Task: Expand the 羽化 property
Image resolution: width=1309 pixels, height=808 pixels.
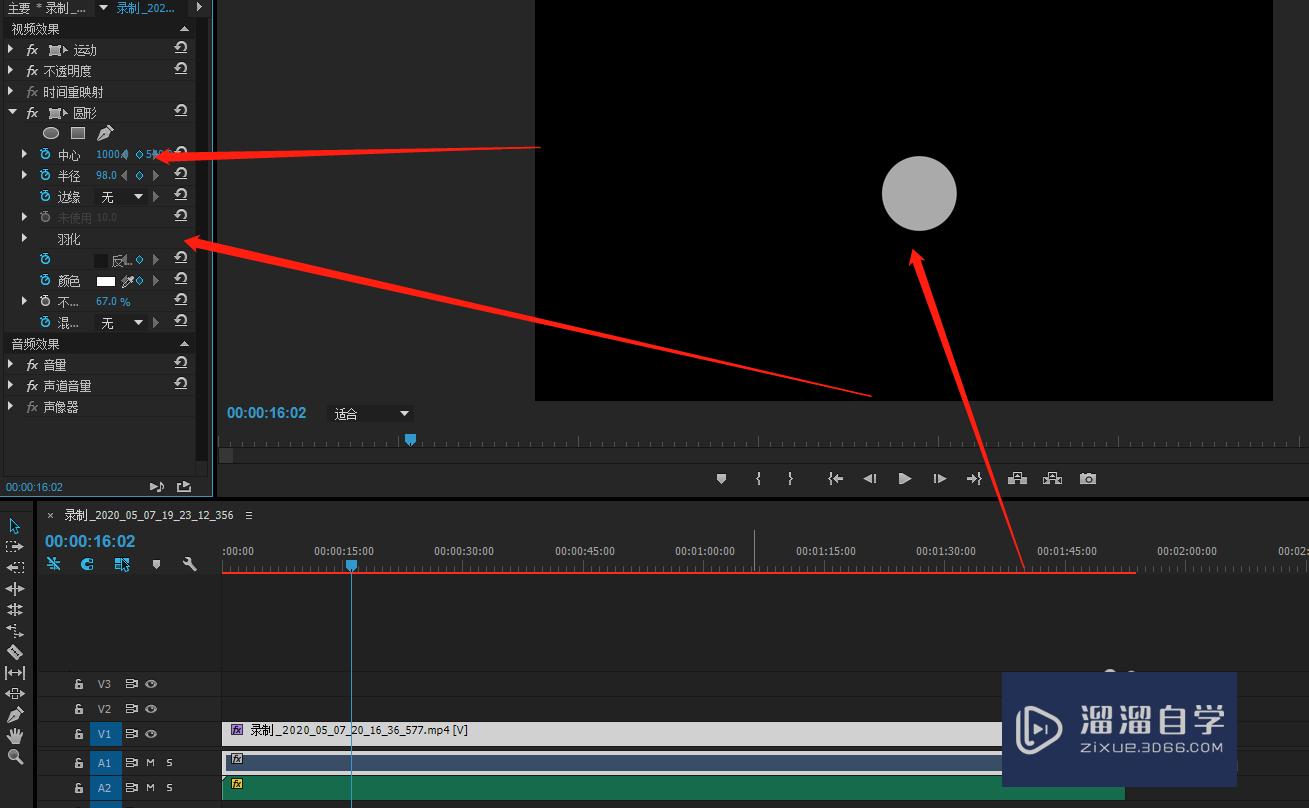Action: tap(24, 238)
